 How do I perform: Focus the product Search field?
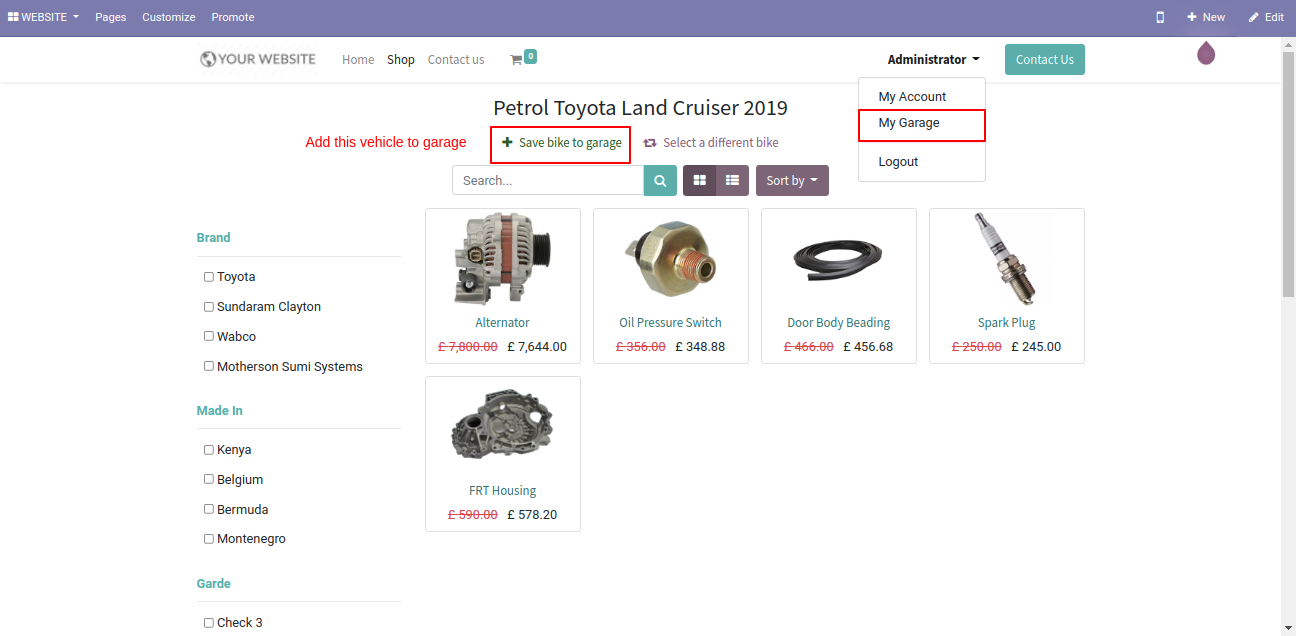[548, 181]
